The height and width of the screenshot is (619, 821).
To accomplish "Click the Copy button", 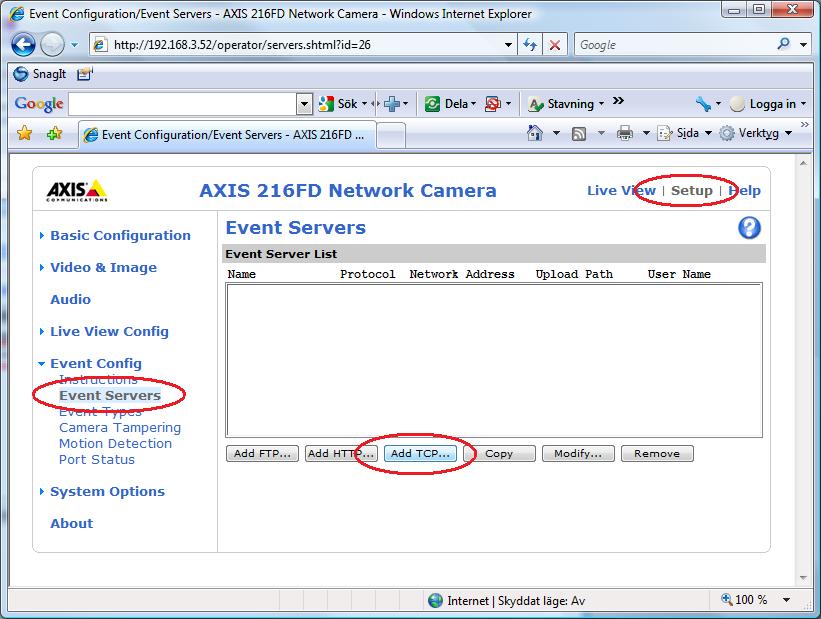I will [x=500, y=454].
